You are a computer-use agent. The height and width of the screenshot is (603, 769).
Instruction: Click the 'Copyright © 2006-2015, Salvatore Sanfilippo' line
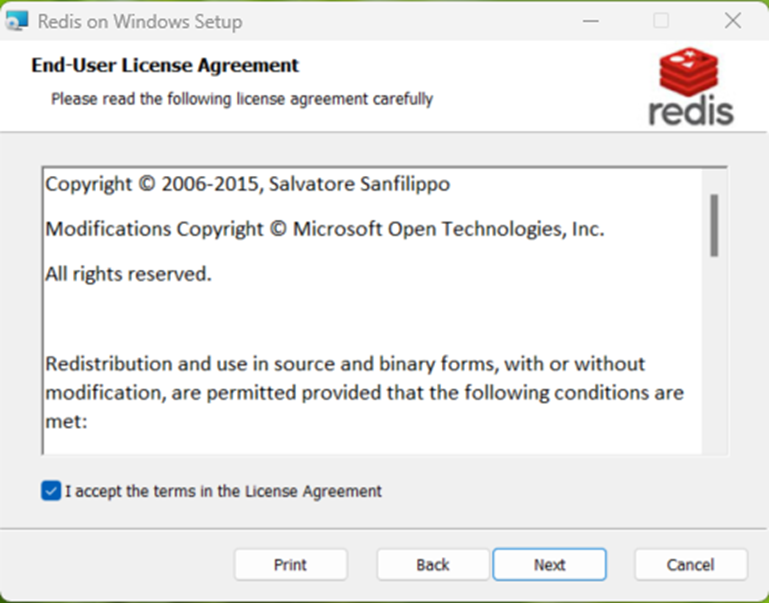(x=248, y=184)
